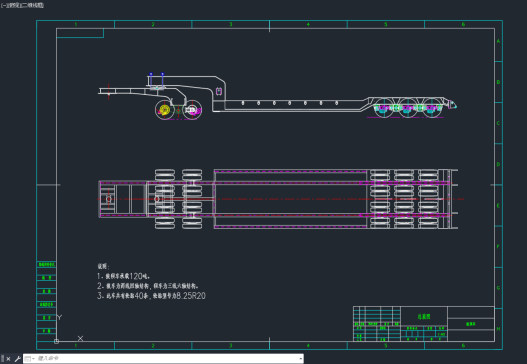Select the yellow front wheel hub in side view
The image size is (527, 364).
pyautogui.click(x=165, y=110)
